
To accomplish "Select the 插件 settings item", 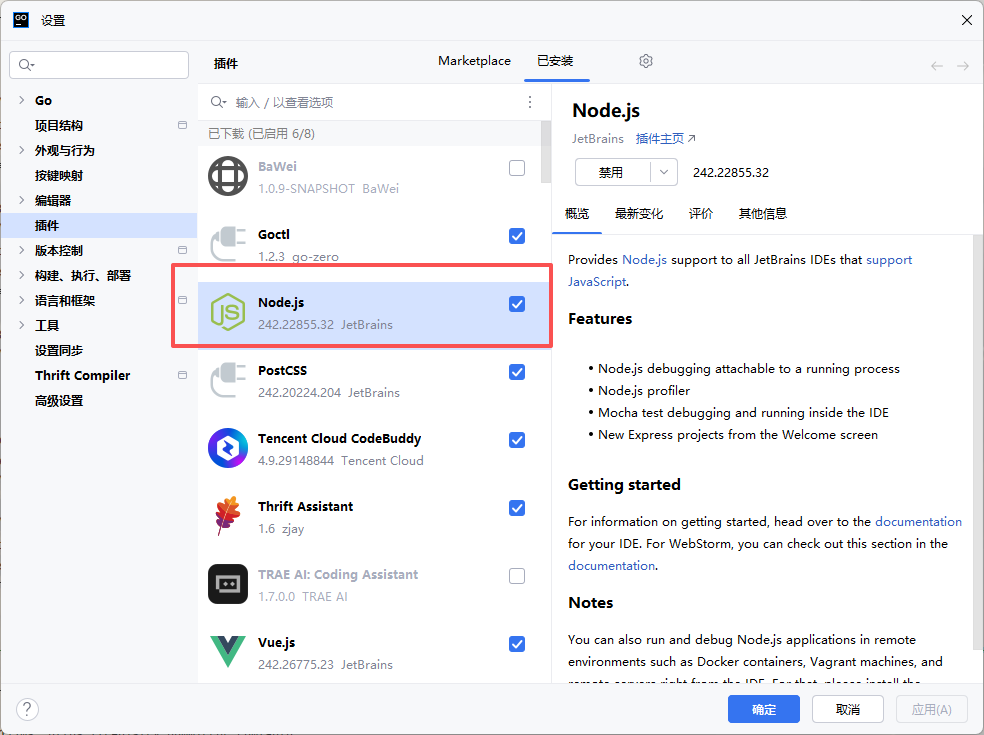I will [99, 225].
